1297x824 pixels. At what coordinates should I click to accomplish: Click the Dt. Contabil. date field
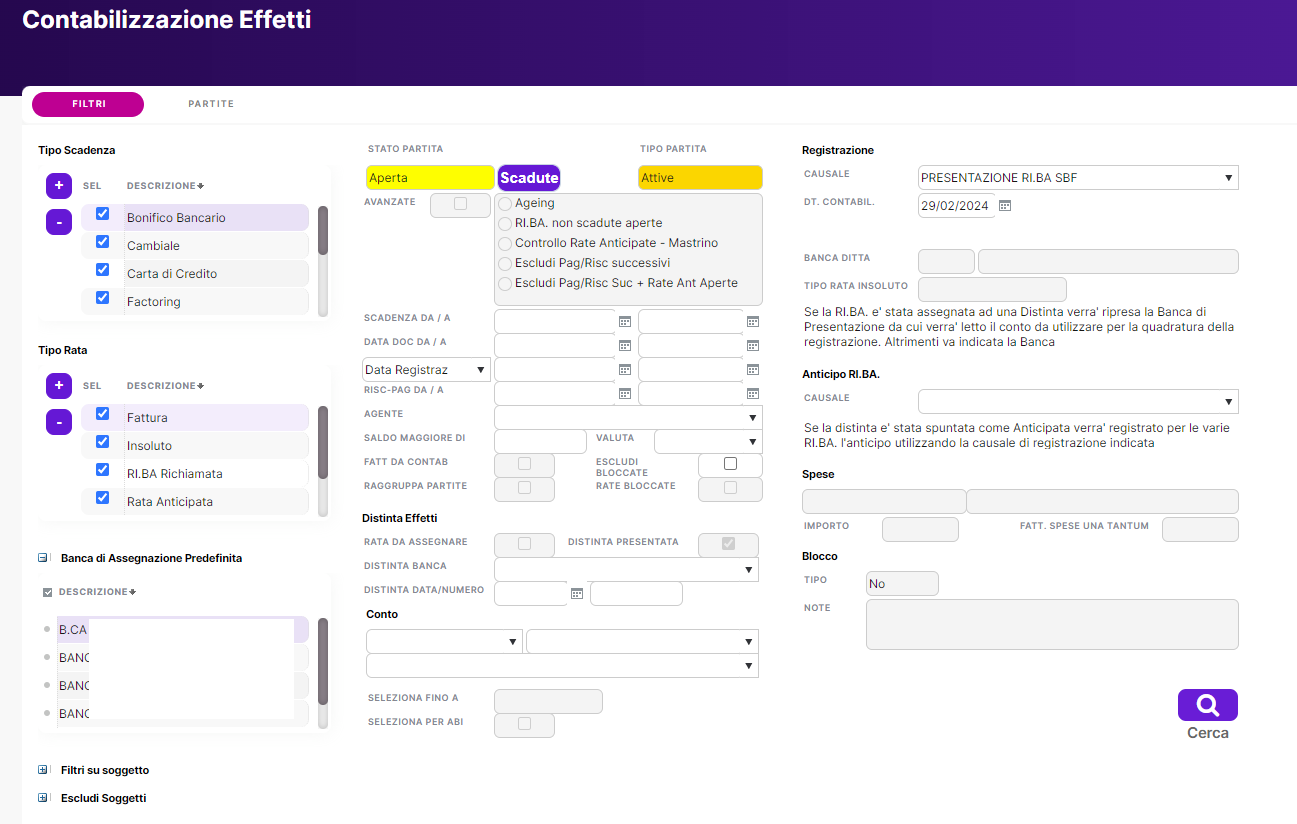956,206
